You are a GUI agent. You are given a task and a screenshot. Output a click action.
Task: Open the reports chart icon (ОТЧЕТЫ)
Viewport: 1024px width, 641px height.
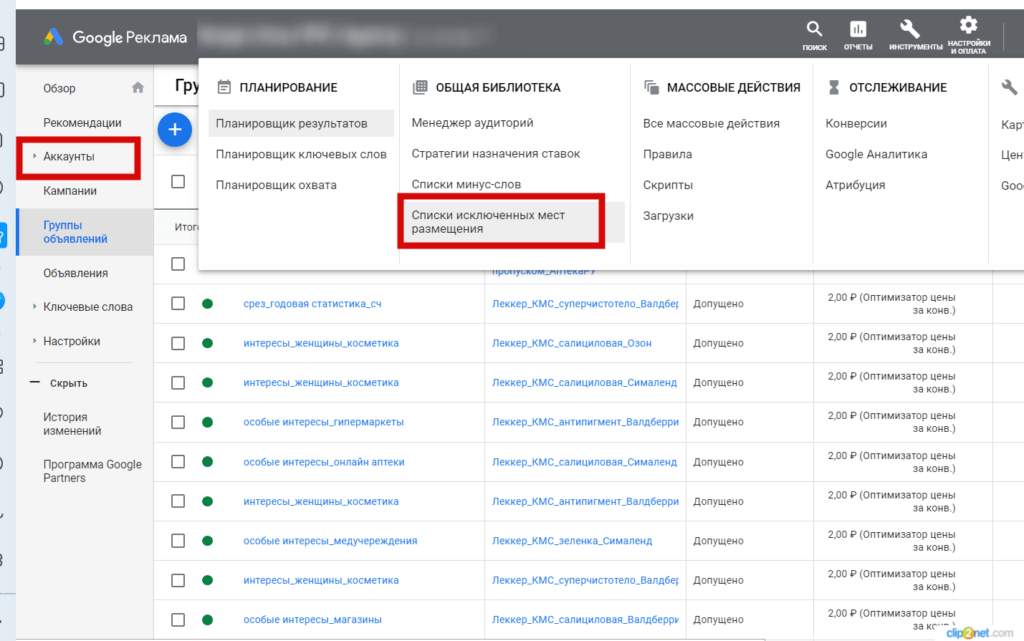click(857, 29)
